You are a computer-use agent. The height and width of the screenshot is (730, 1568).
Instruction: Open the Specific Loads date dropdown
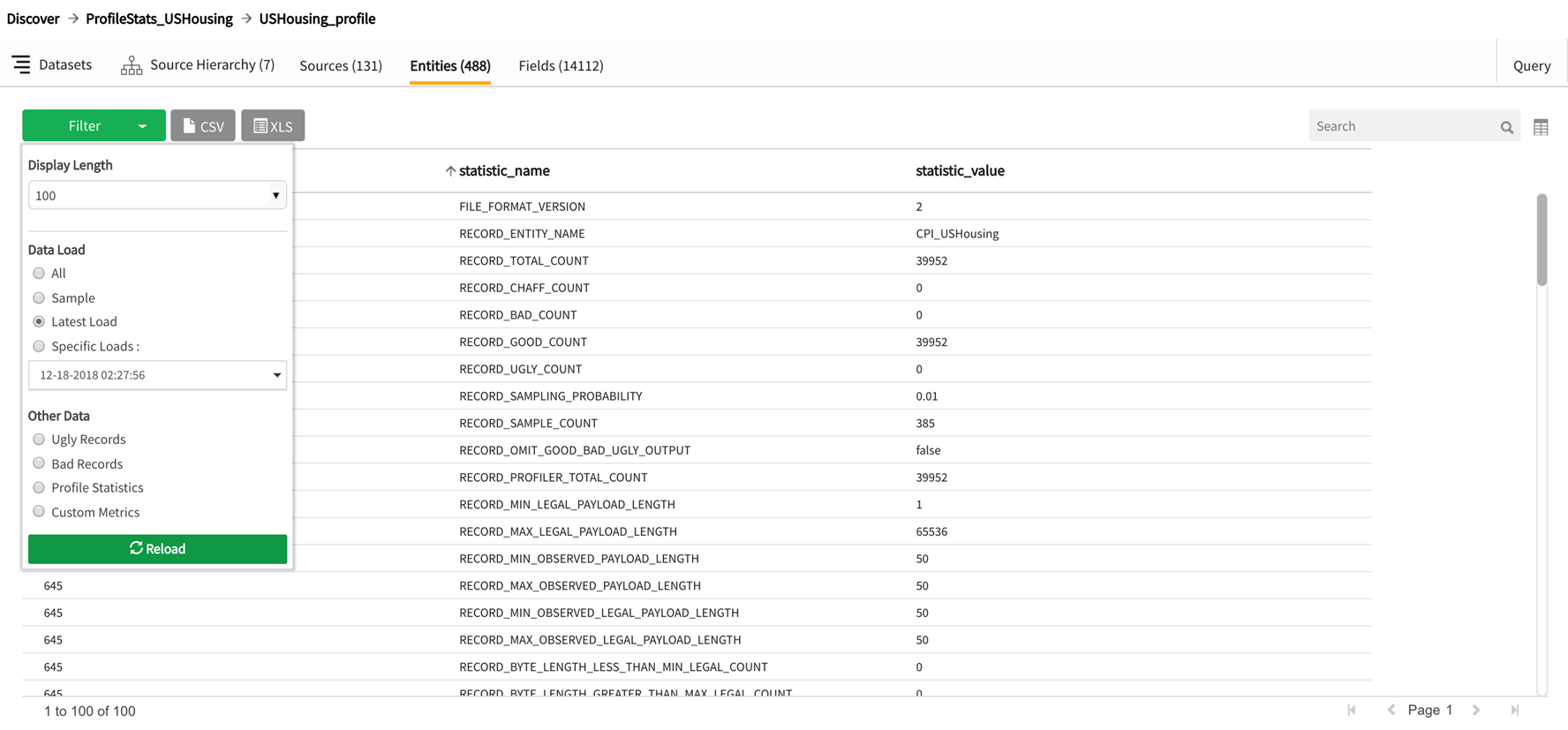tap(157, 375)
